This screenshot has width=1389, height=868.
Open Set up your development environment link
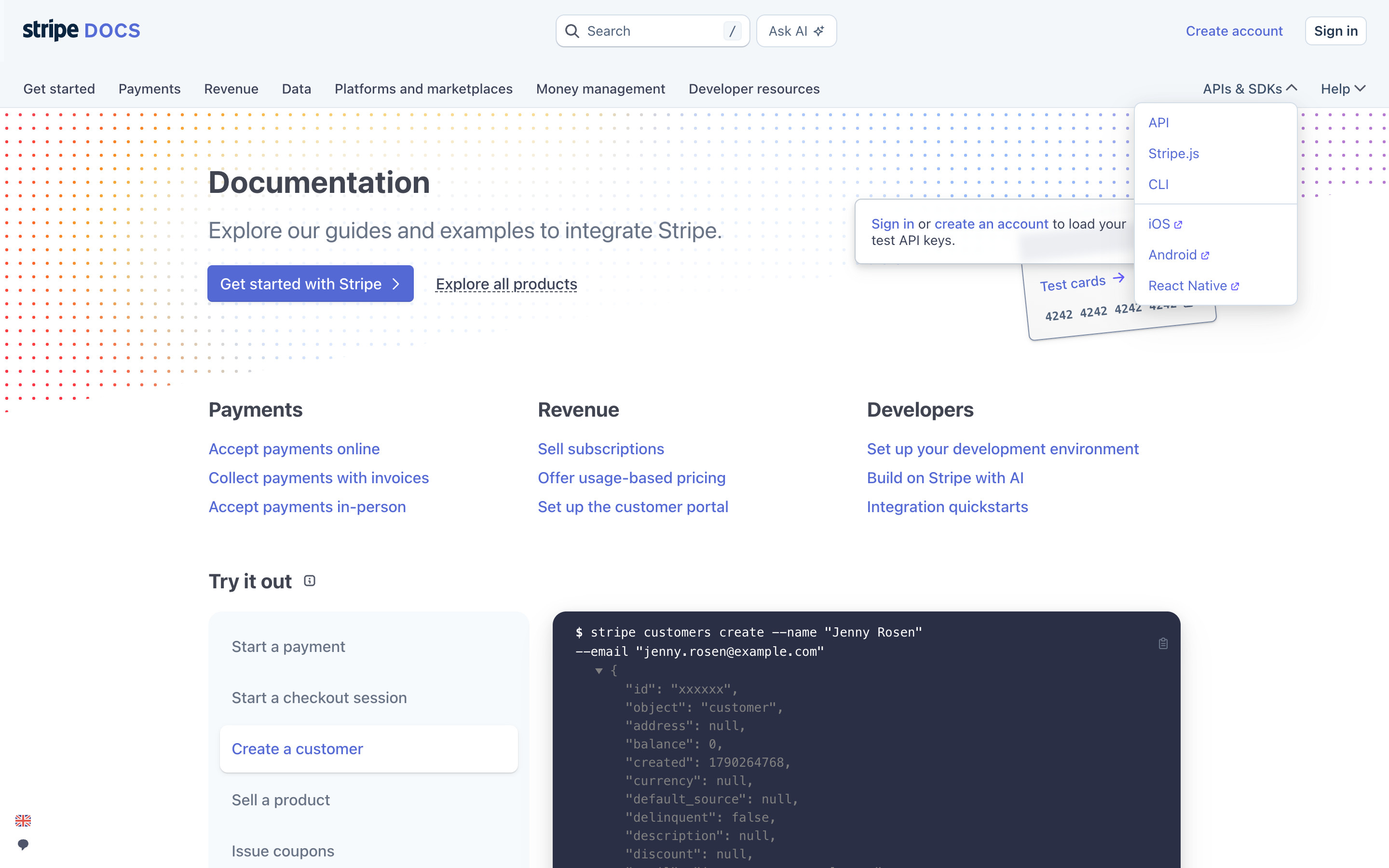coord(1002,449)
